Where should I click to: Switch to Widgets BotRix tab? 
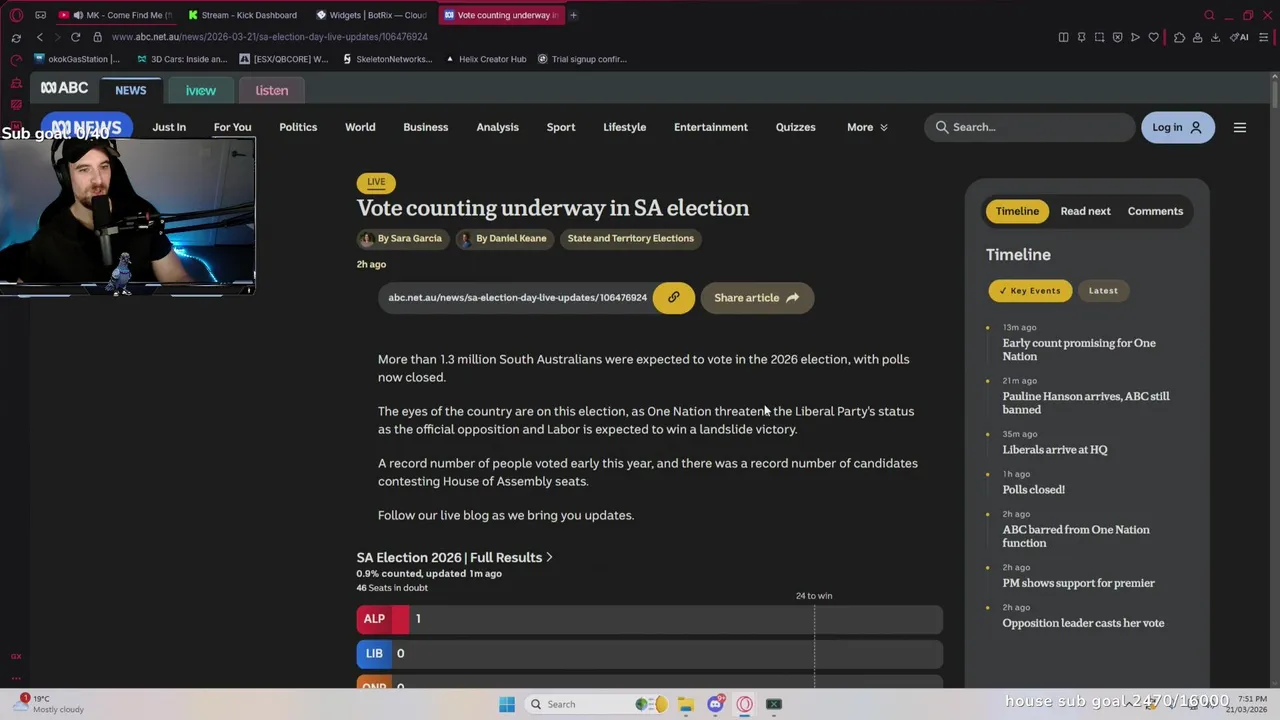pos(371,15)
